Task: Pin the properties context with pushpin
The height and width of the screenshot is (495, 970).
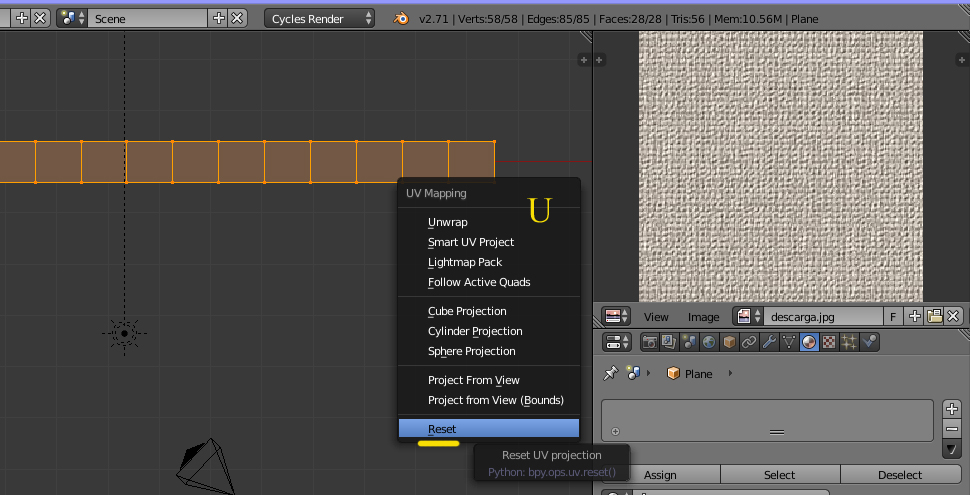Action: [611, 373]
